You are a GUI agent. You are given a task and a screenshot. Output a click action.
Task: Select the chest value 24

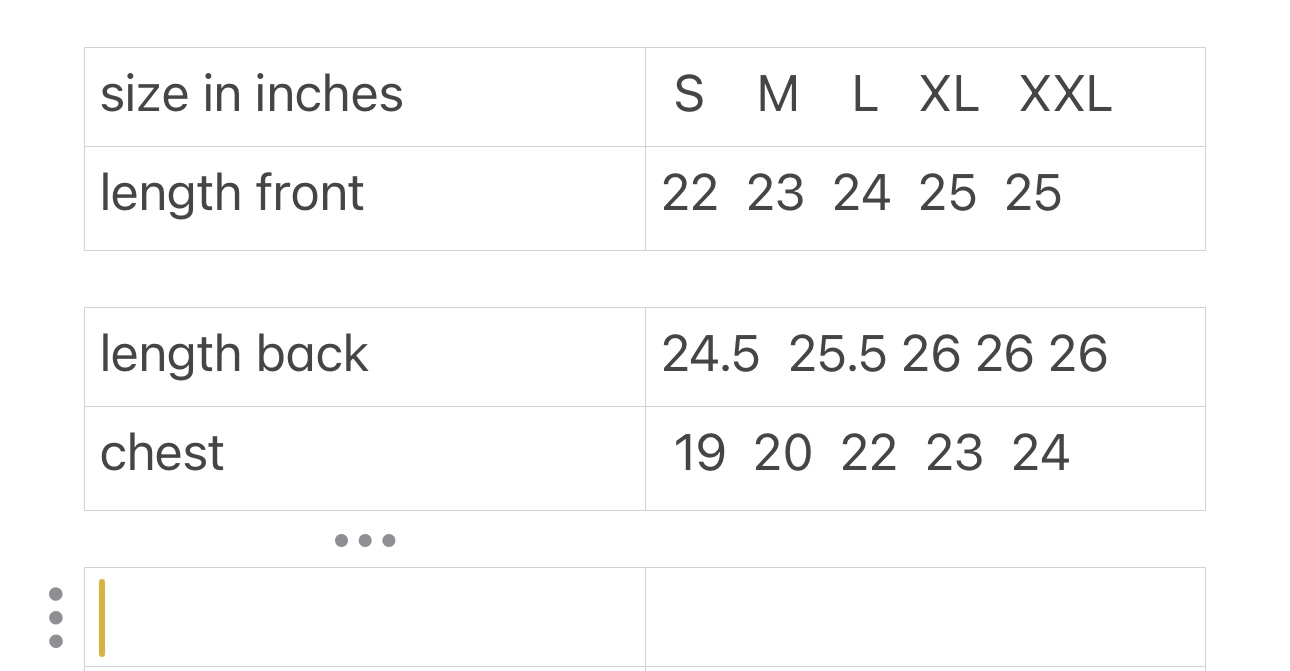(1041, 454)
